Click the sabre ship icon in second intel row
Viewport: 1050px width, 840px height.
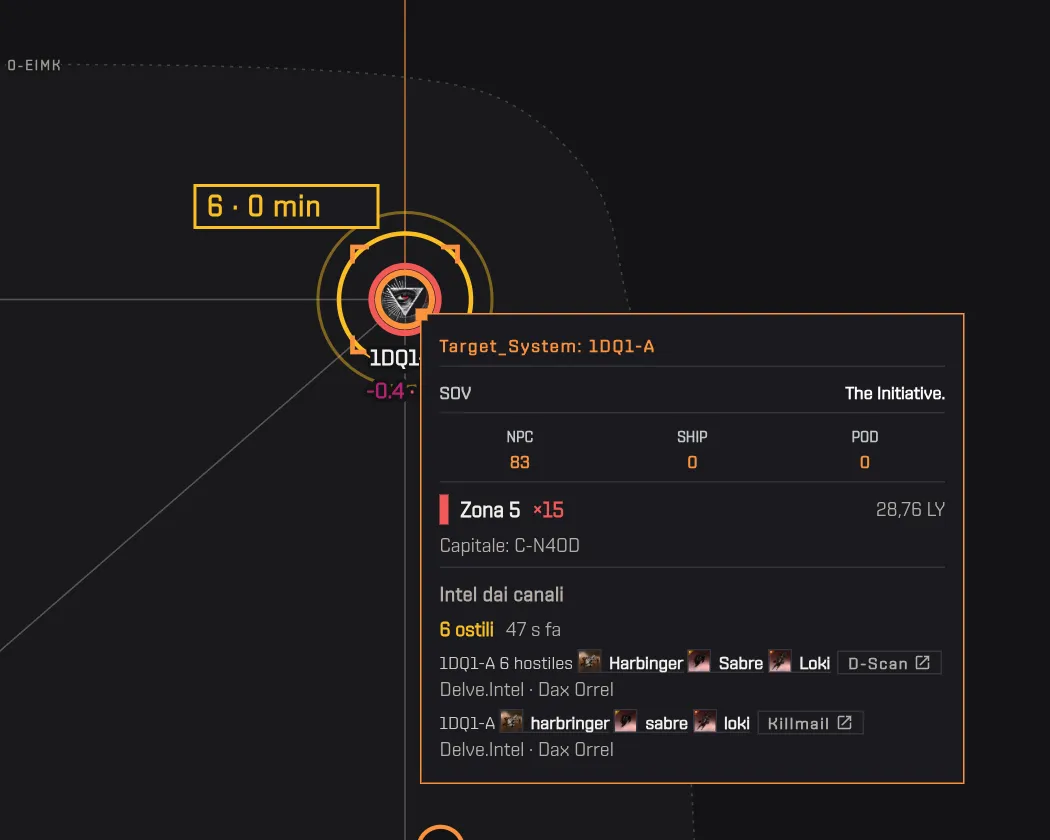click(625, 722)
